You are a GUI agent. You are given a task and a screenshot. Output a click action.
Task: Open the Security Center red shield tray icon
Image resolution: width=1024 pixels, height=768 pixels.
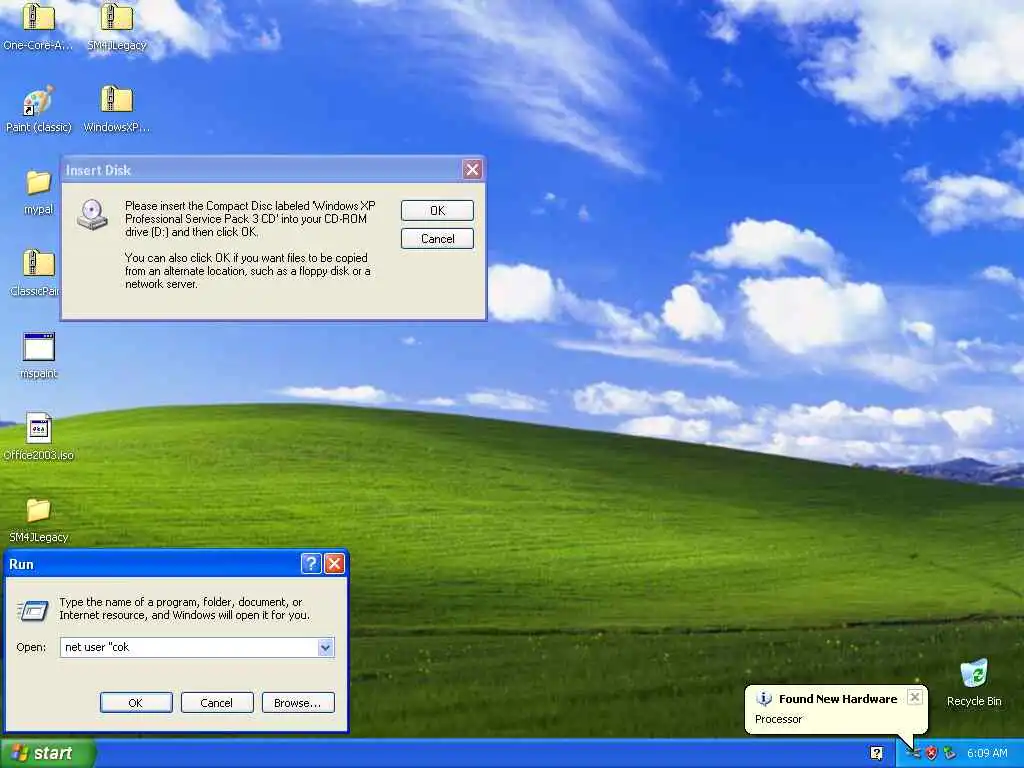(931, 753)
